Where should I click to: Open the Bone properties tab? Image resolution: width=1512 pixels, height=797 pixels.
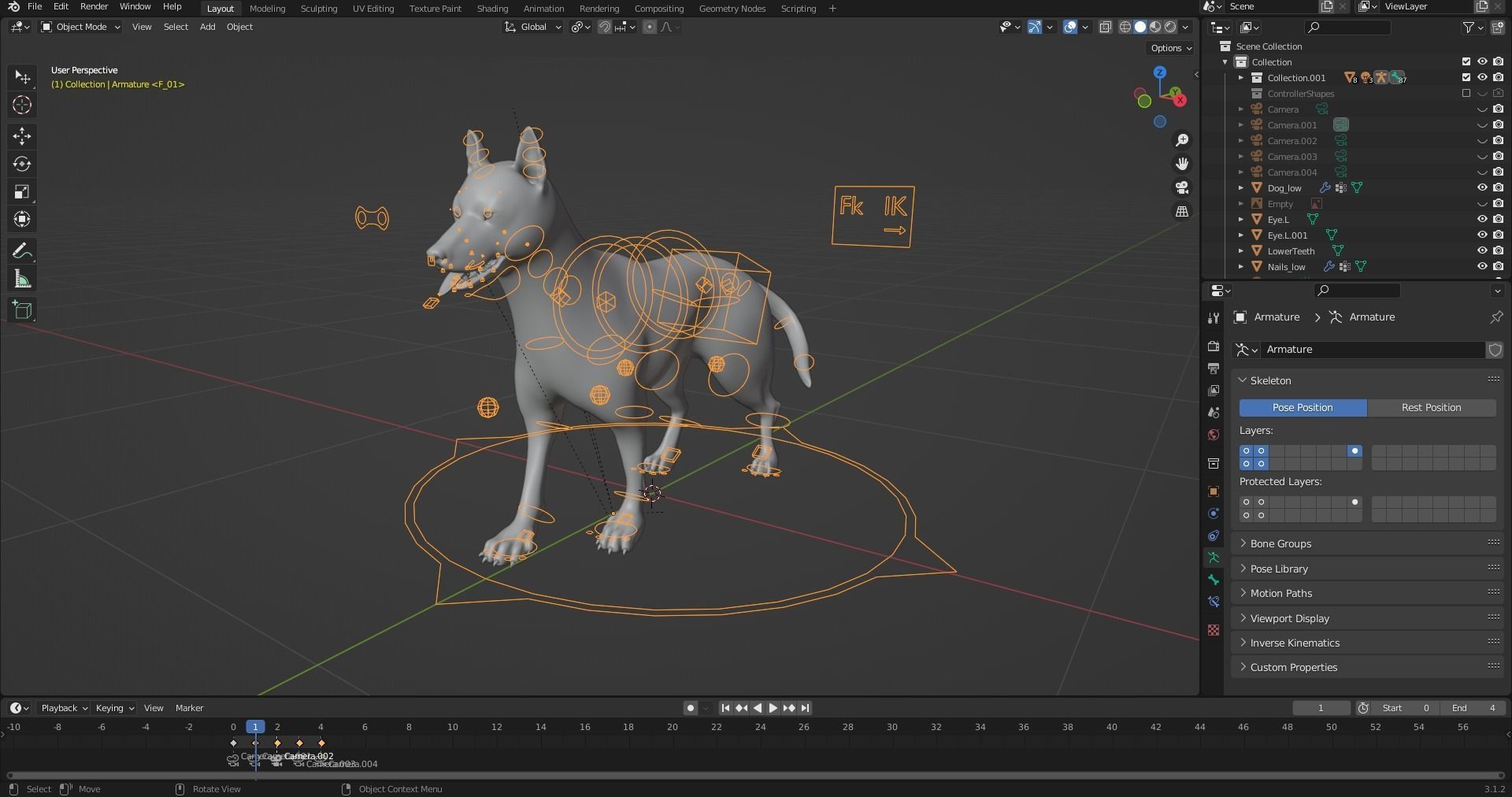coord(1214,580)
